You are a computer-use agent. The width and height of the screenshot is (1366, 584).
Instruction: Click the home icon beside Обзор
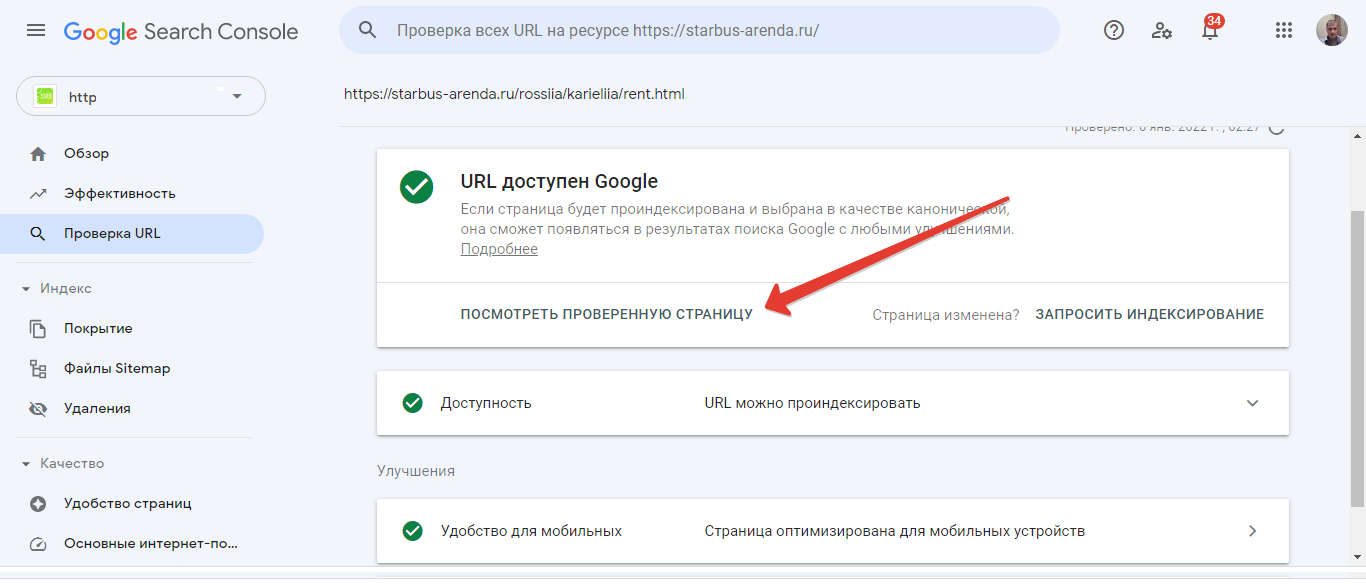[38, 154]
